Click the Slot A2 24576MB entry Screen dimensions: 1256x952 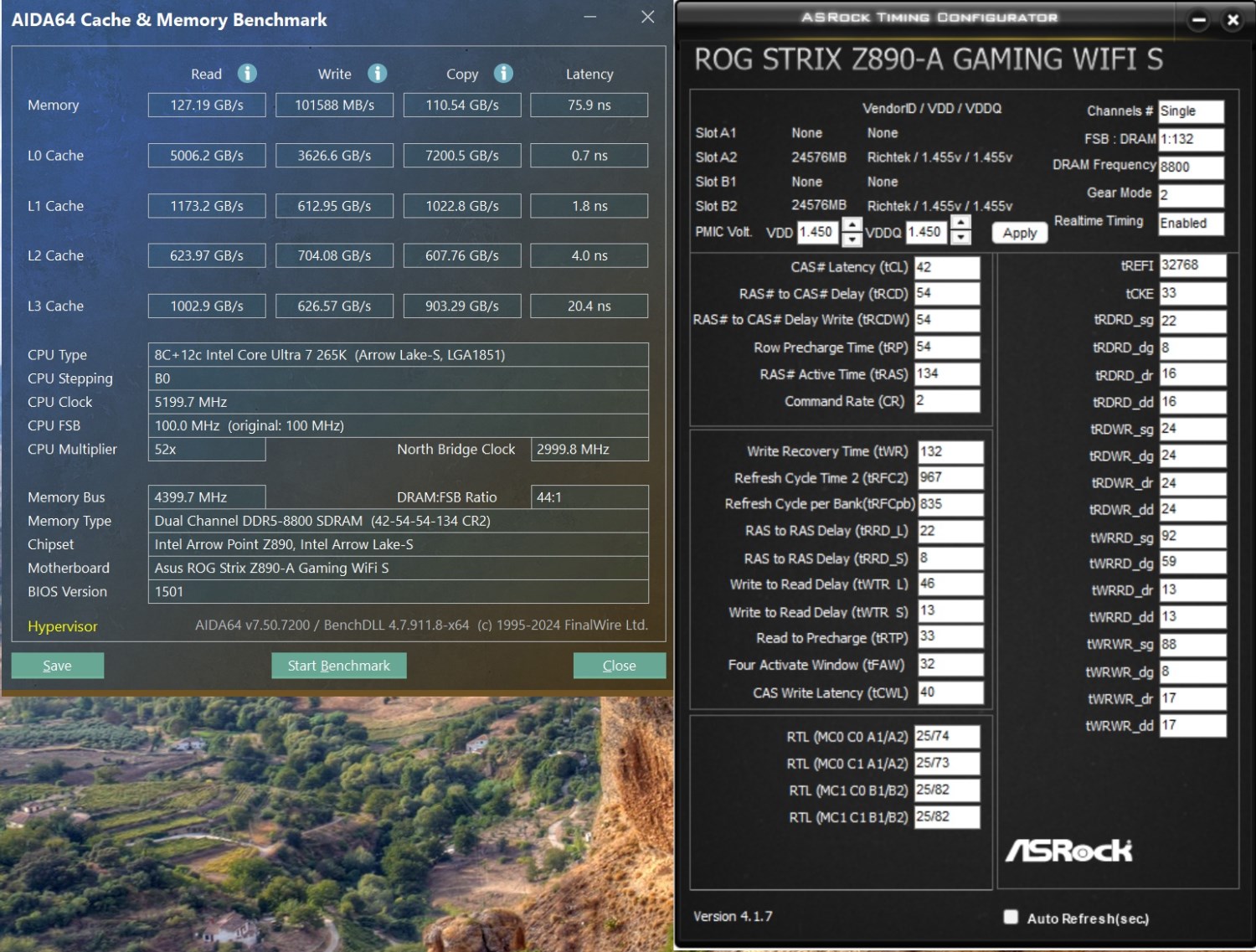[819, 157]
